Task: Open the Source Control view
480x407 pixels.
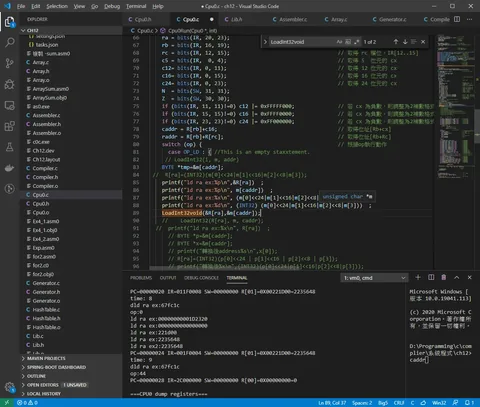Action: [10, 63]
